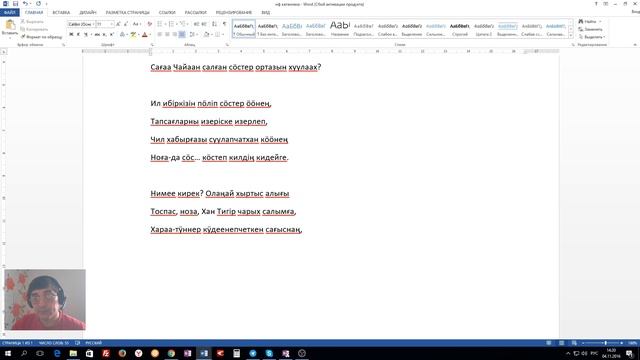Switch to the ВСТАВКА ribbon tab

pyautogui.click(x=61, y=13)
